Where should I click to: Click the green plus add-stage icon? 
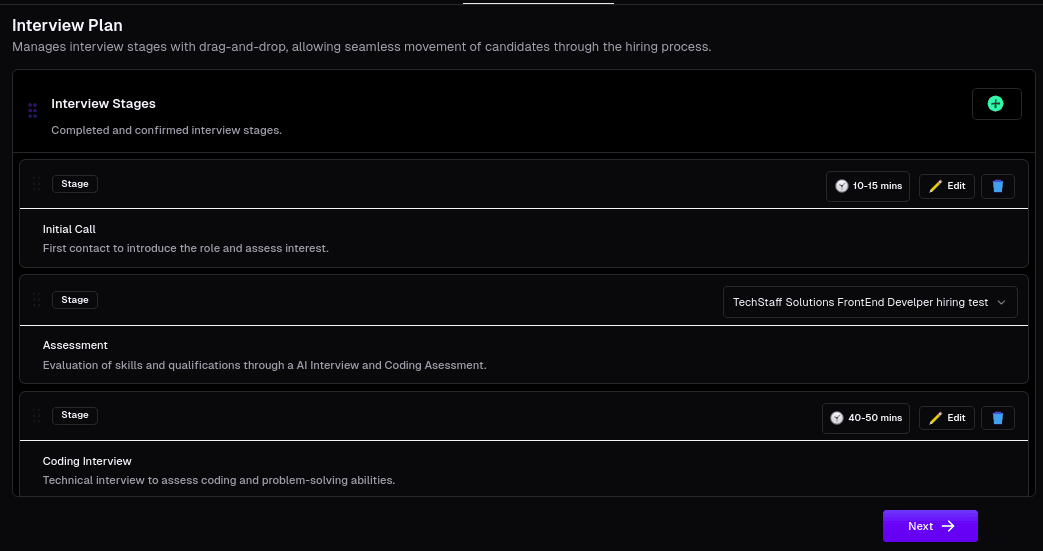tap(996, 104)
